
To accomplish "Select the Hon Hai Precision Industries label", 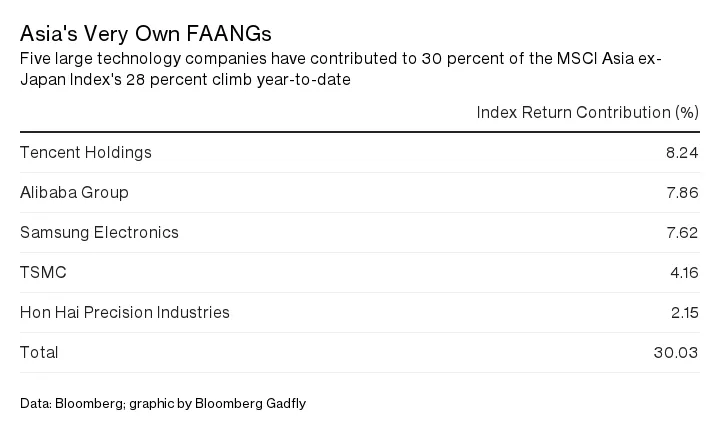I will (x=125, y=313).
